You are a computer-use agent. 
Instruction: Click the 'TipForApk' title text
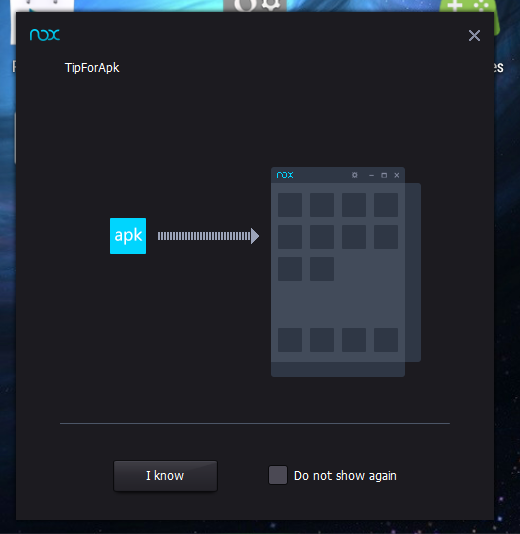92,67
